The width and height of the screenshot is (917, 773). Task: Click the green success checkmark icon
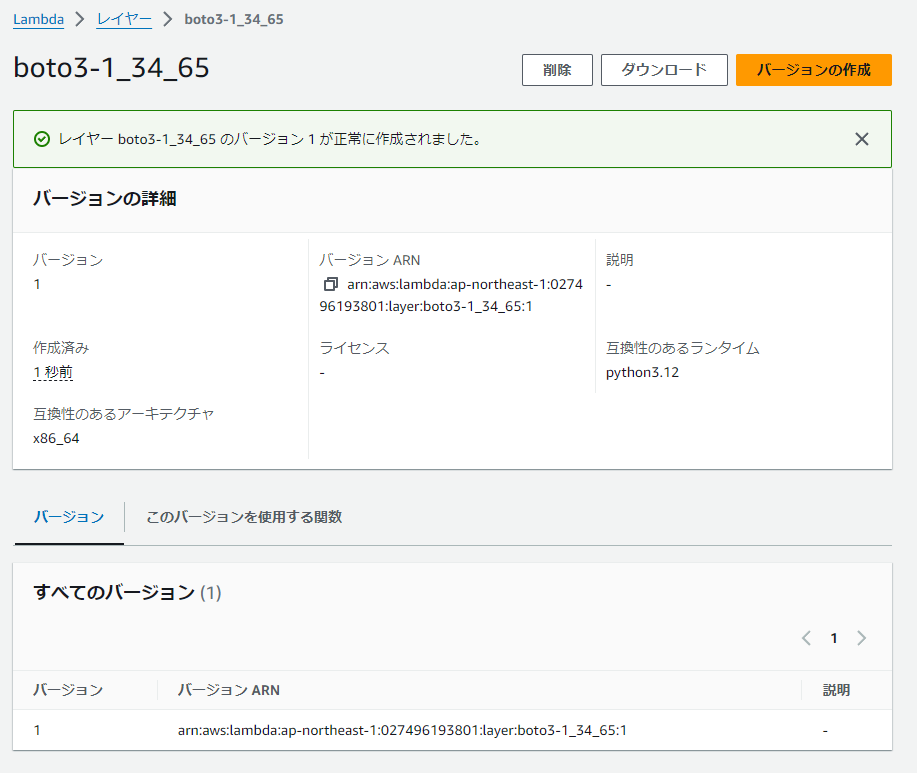[x=41, y=138]
